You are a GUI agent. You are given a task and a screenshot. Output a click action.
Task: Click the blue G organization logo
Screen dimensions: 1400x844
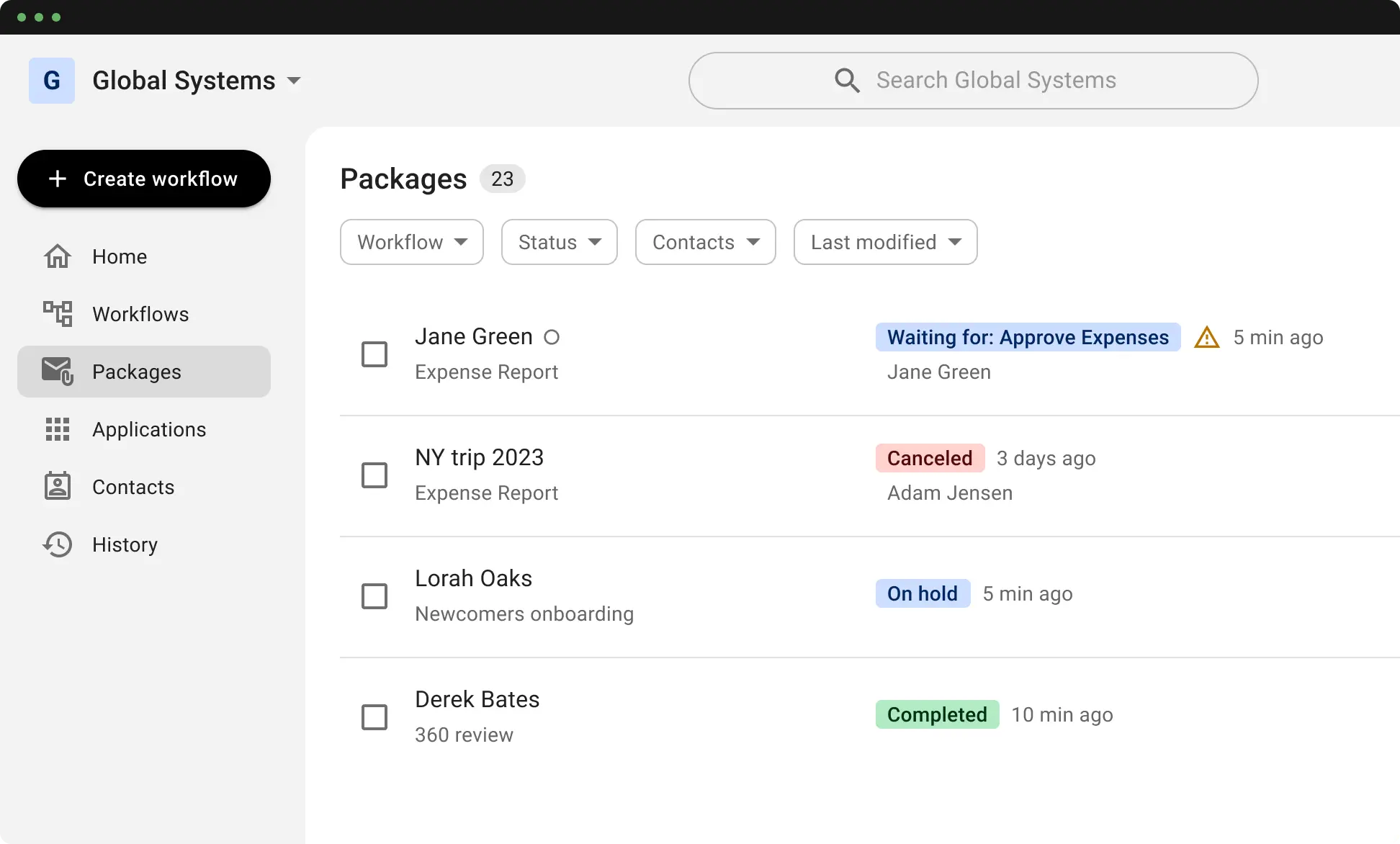pos(52,81)
